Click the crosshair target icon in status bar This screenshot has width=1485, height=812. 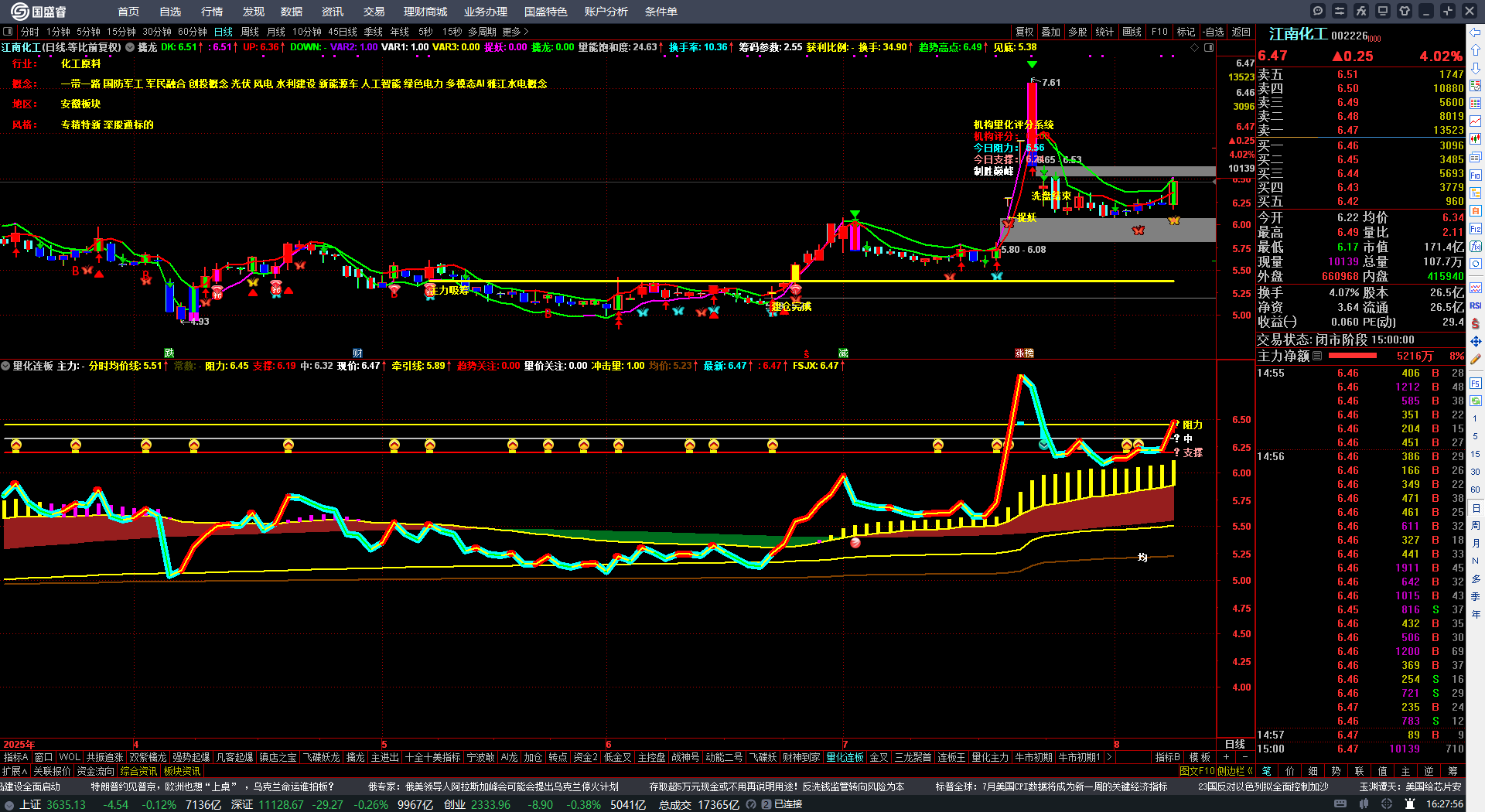point(1387,804)
